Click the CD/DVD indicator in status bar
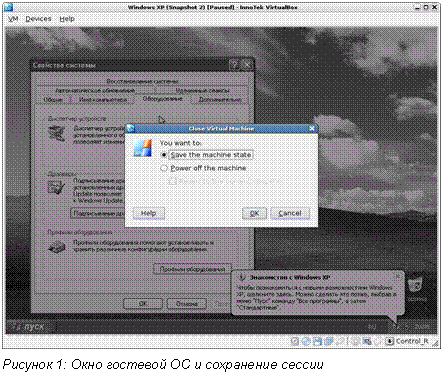Screen dimensions: 443x379 [x=306, y=341]
